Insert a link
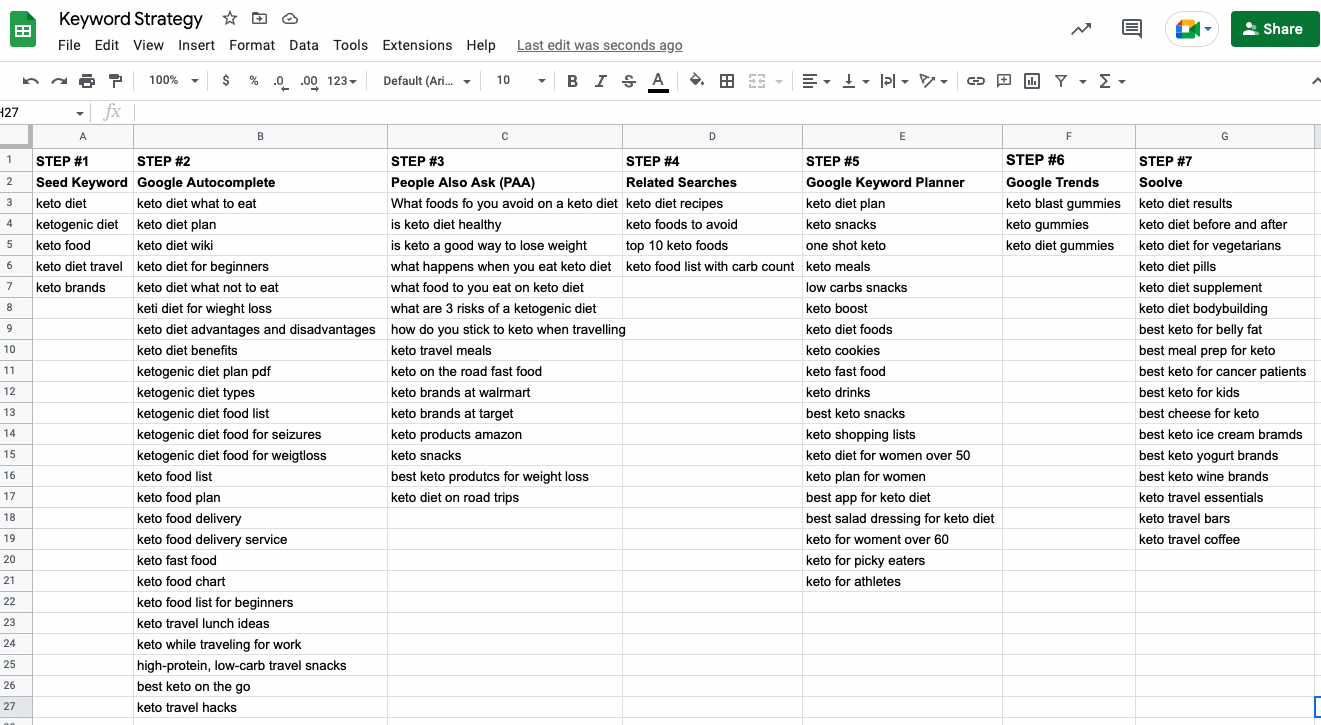1321x725 pixels. (x=976, y=81)
